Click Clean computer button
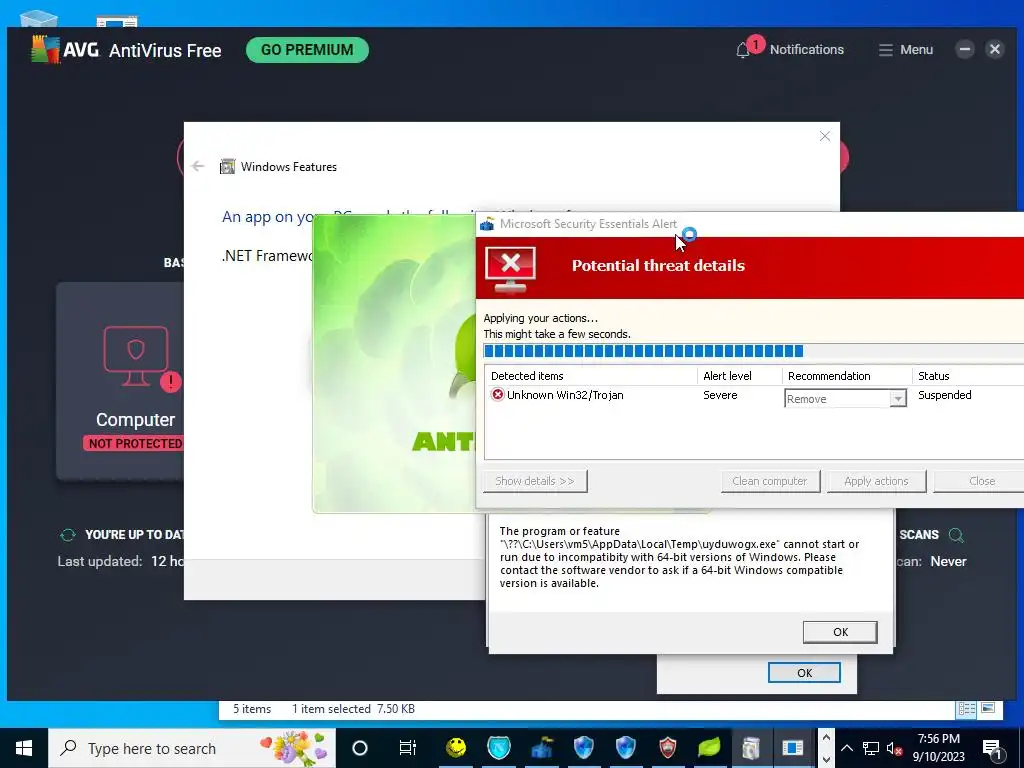Viewport: 1024px width, 768px height. [770, 481]
